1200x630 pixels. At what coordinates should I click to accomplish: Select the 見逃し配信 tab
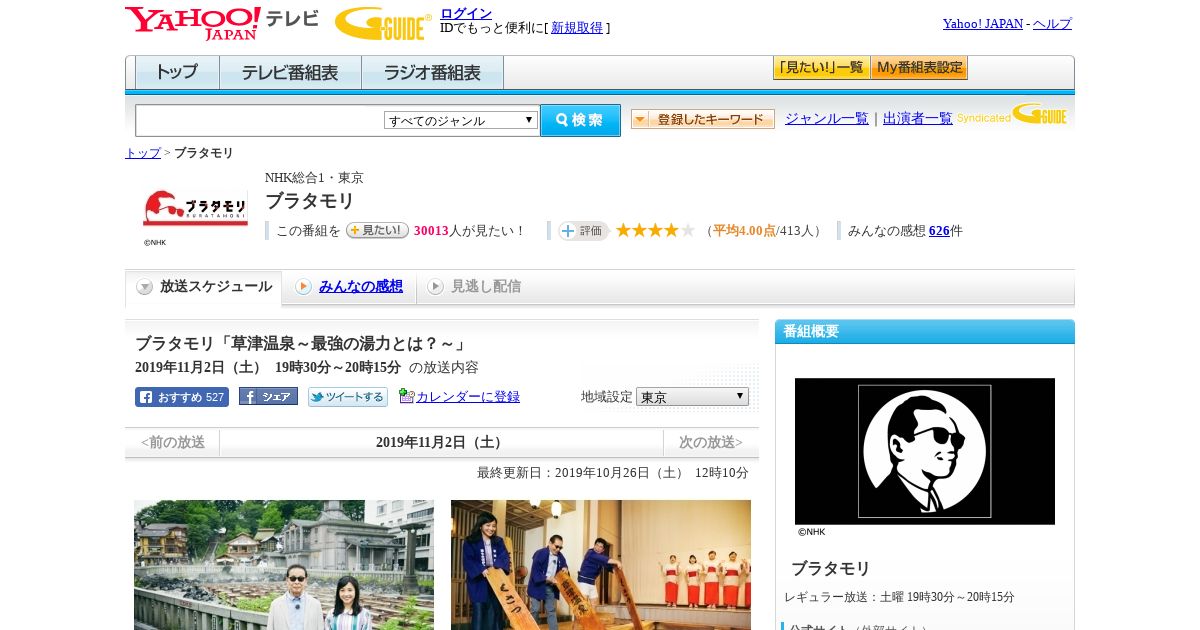[x=474, y=287]
